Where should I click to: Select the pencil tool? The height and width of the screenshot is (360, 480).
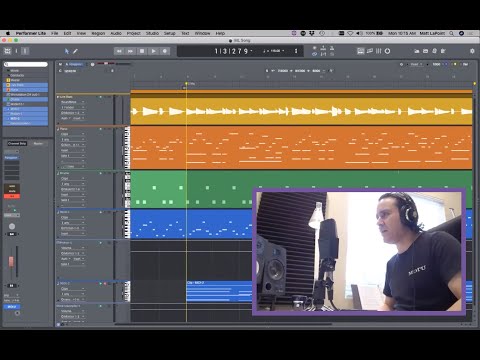pos(75,51)
